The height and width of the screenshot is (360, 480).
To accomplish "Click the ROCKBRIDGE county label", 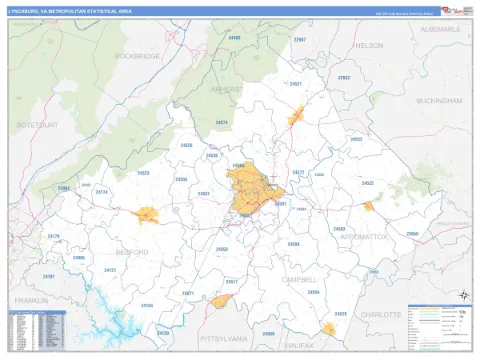I will click(137, 56).
